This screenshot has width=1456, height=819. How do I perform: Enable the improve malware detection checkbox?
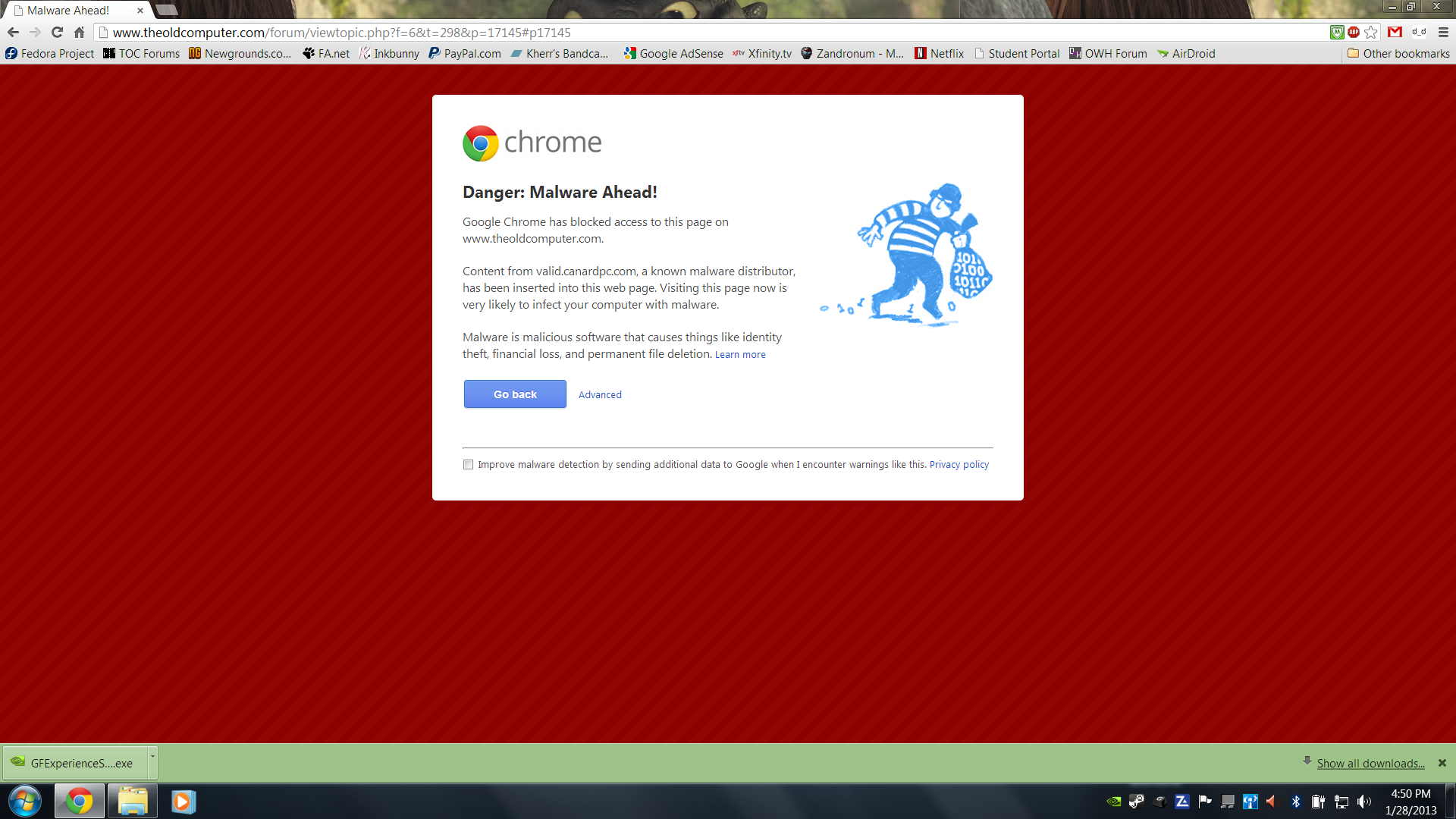click(468, 465)
